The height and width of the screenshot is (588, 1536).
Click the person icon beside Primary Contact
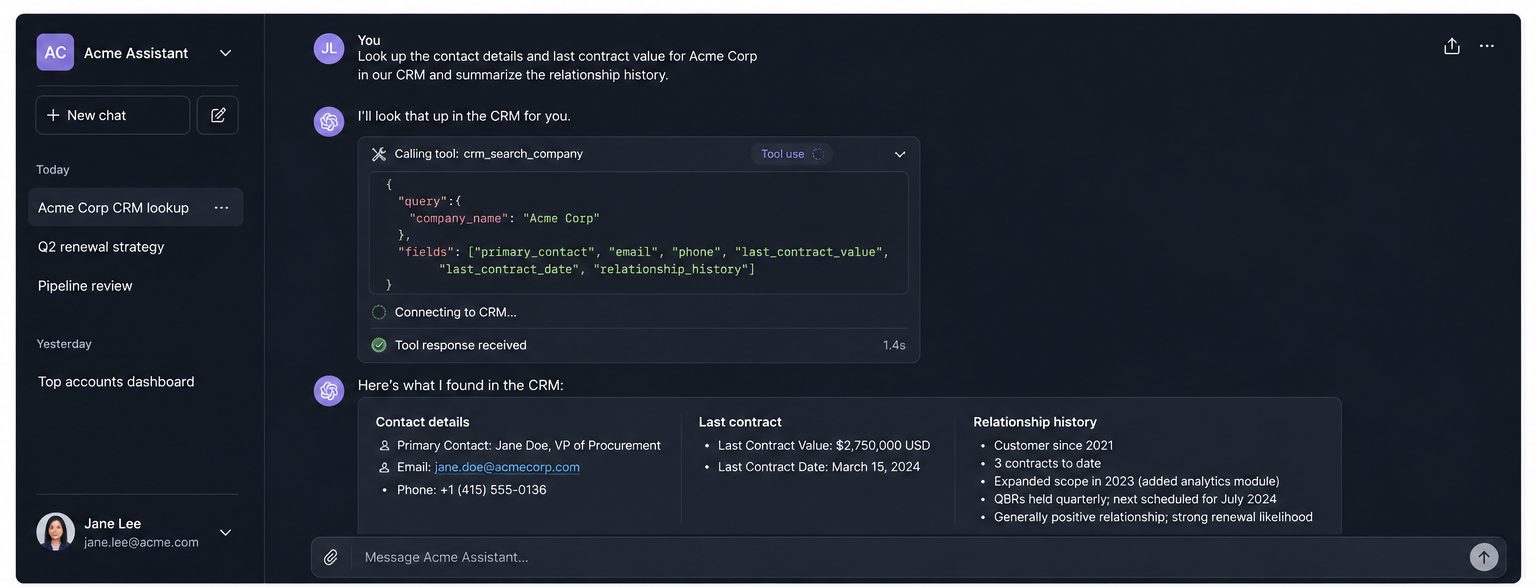click(385, 446)
